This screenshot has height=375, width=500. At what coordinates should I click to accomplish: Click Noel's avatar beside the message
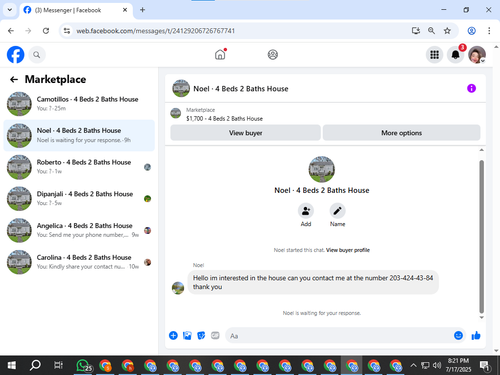click(x=178, y=288)
